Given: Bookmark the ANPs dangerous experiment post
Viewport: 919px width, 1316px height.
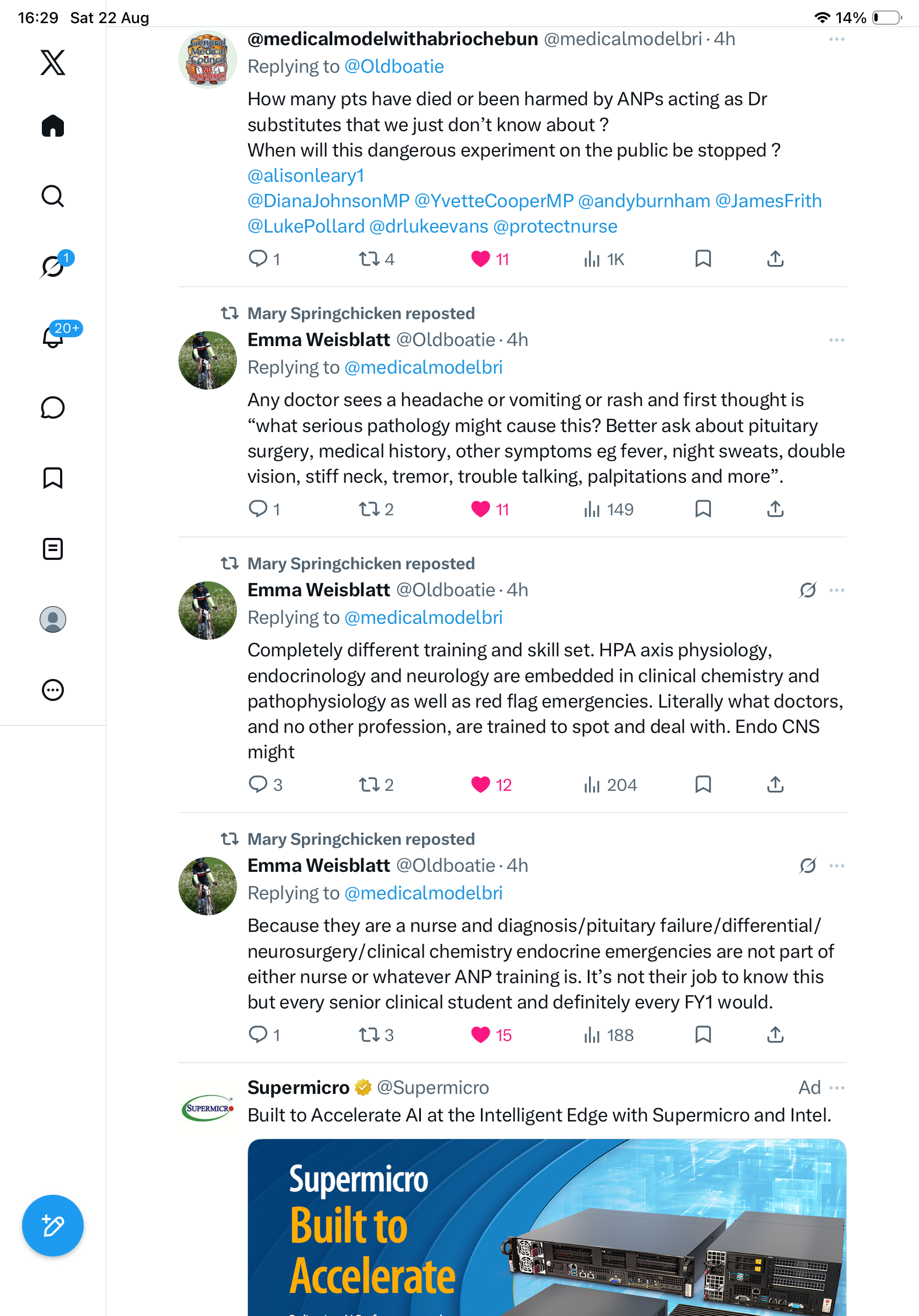Looking at the screenshot, I should pos(703,259).
